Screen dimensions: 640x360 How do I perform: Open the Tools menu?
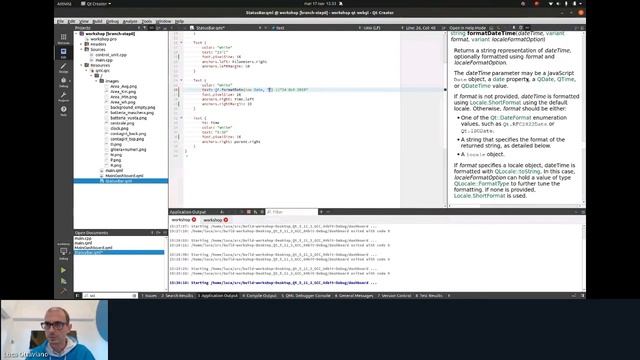coord(147,21)
